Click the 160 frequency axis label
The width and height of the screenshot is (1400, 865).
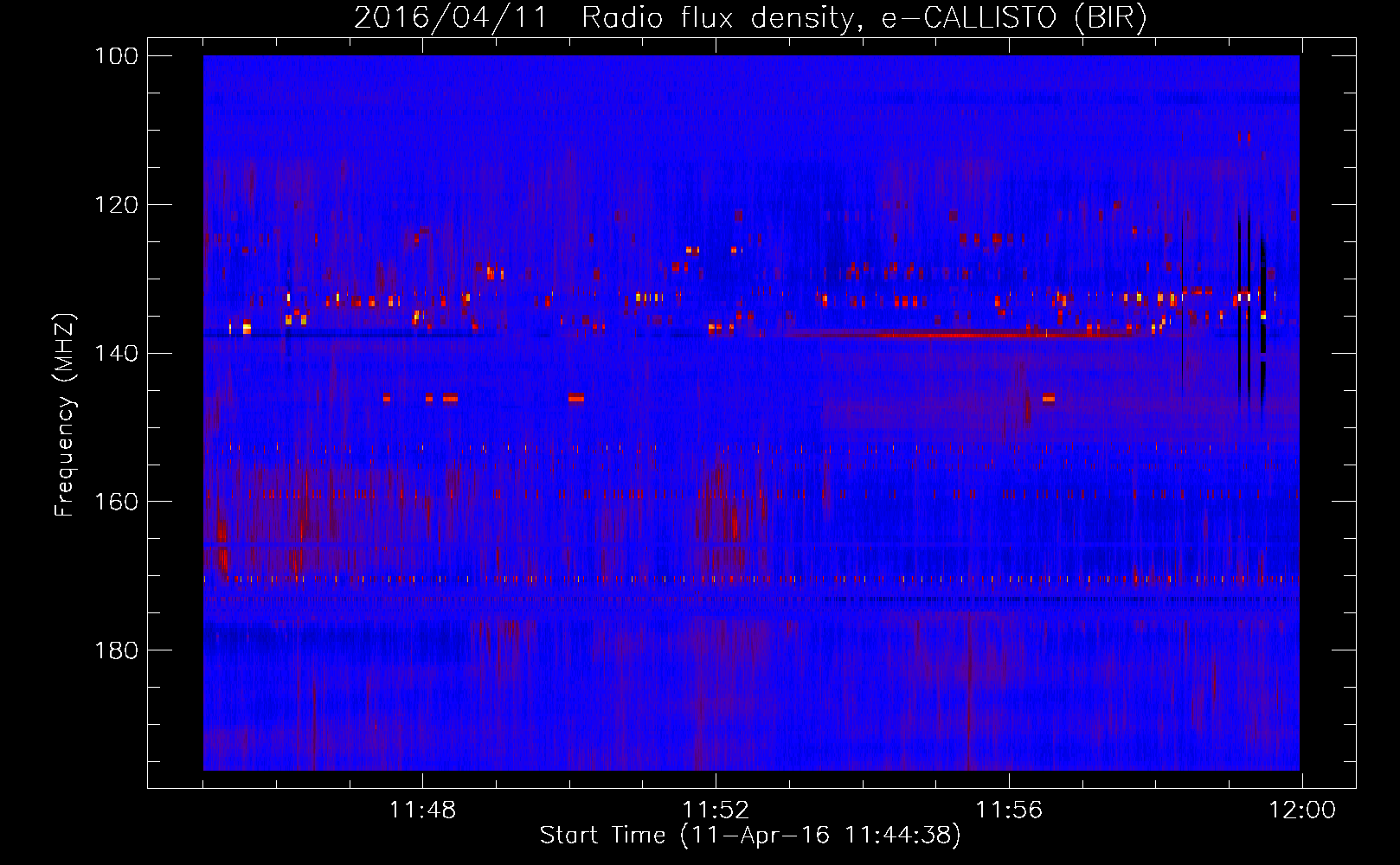(x=117, y=502)
